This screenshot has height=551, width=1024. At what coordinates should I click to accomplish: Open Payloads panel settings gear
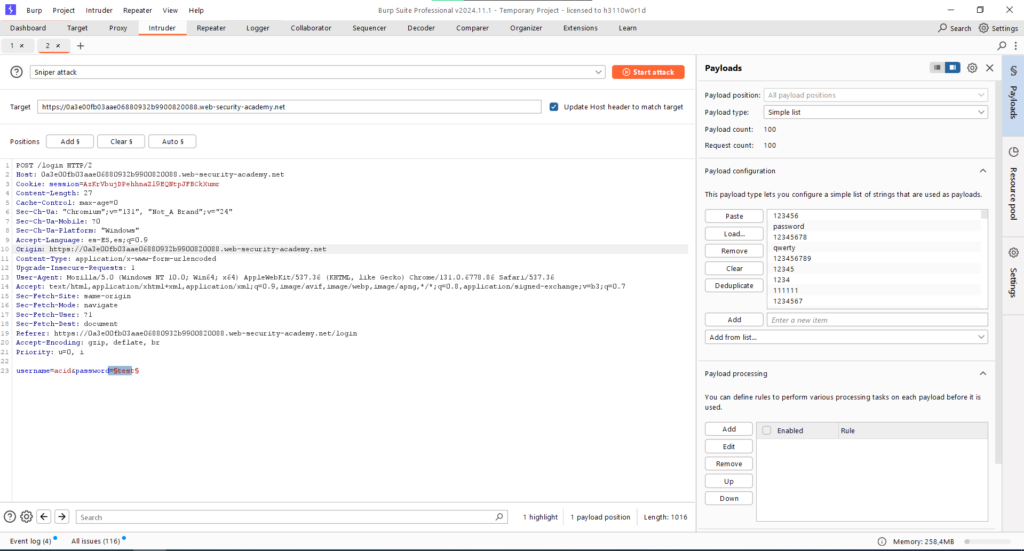pyautogui.click(x=972, y=68)
